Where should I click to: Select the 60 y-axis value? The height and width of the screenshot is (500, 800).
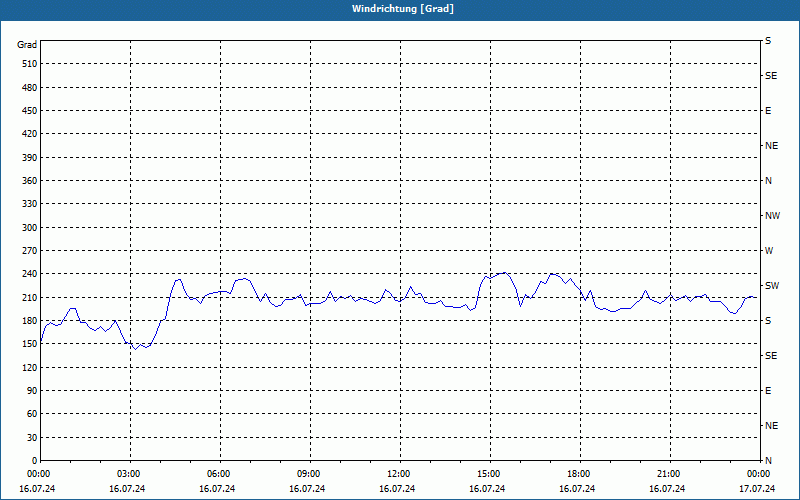(32, 414)
